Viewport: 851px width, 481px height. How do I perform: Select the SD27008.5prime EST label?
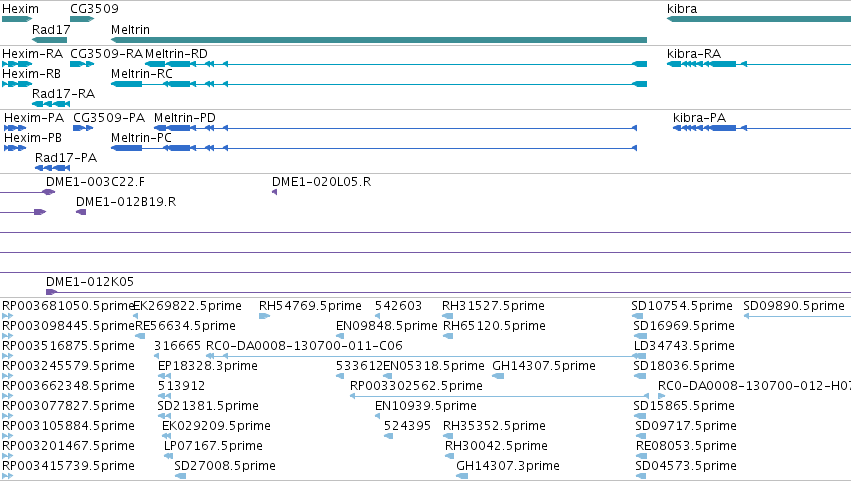coord(225,466)
